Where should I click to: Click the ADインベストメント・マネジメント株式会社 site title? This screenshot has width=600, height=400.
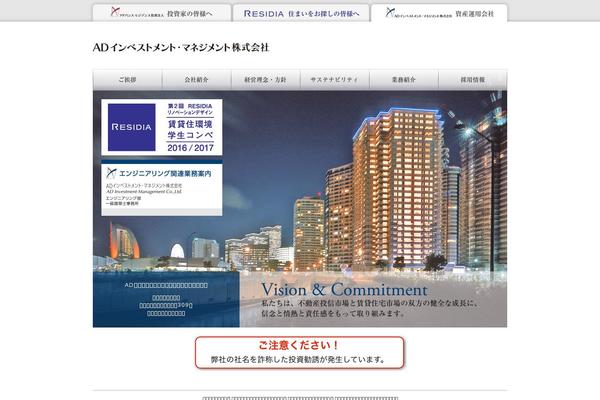tap(181, 47)
